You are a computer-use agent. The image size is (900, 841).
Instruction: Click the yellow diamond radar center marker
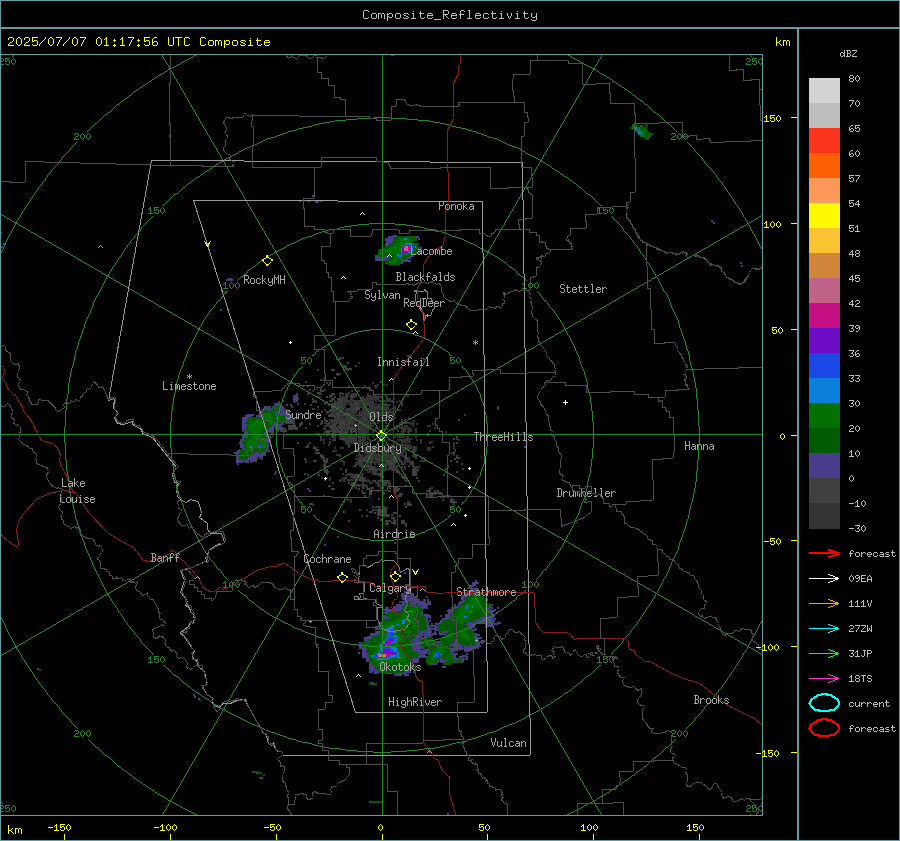[382, 436]
